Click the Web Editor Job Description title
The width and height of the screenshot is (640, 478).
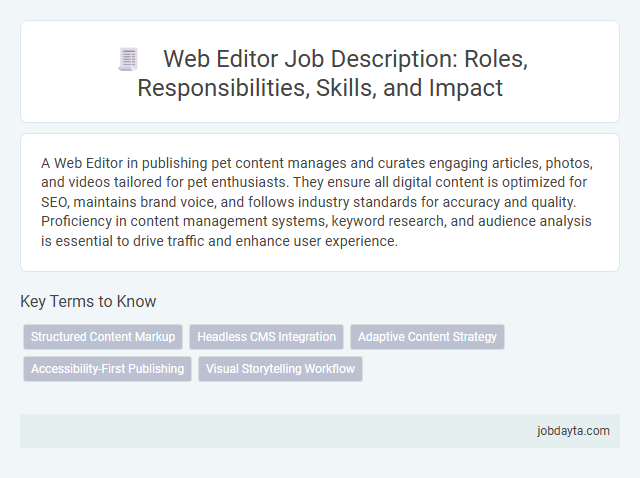click(x=333, y=73)
